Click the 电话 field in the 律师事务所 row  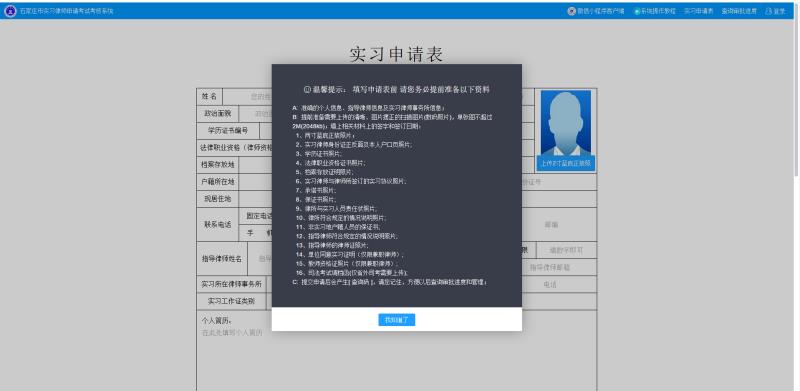pos(550,284)
